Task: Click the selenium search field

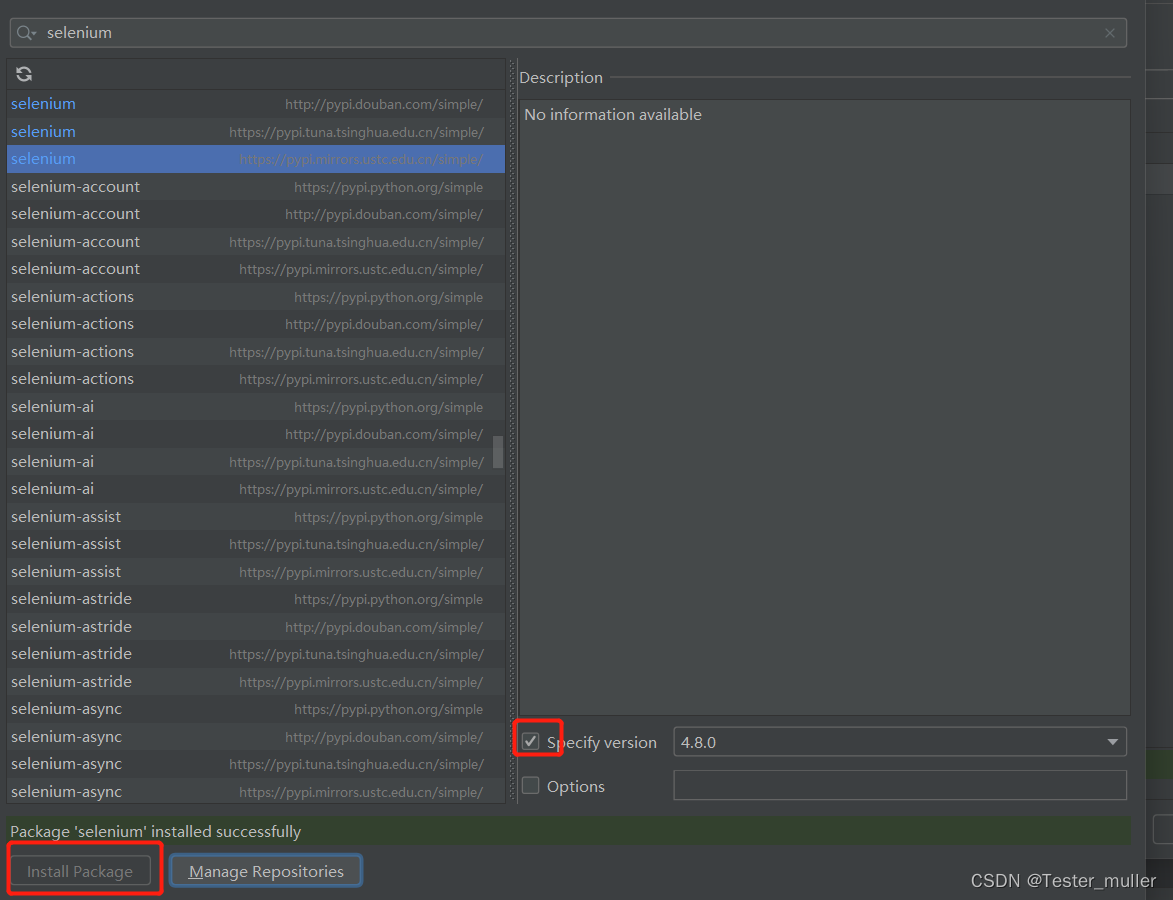Action: tap(568, 33)
